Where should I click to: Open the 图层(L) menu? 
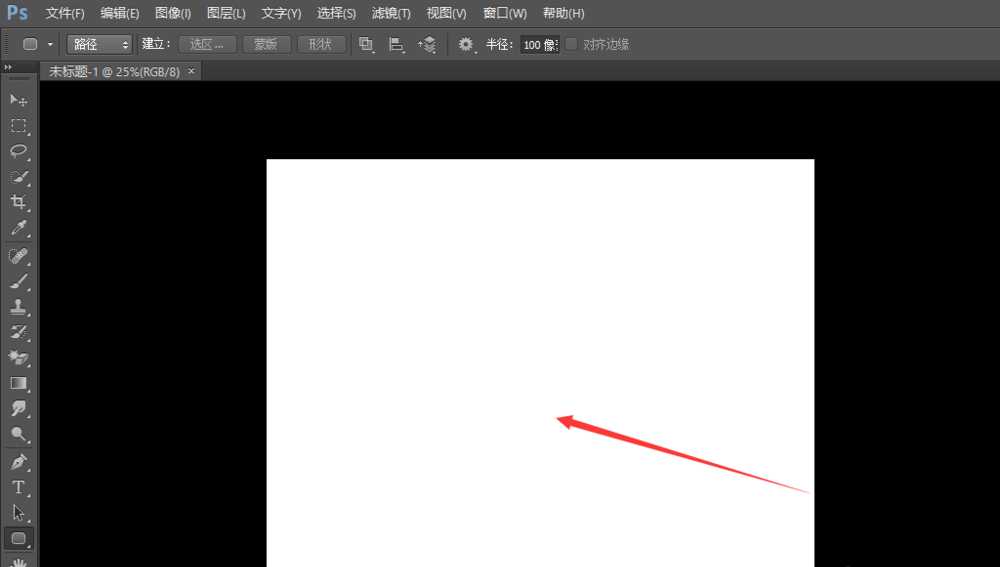click(226, 13)
